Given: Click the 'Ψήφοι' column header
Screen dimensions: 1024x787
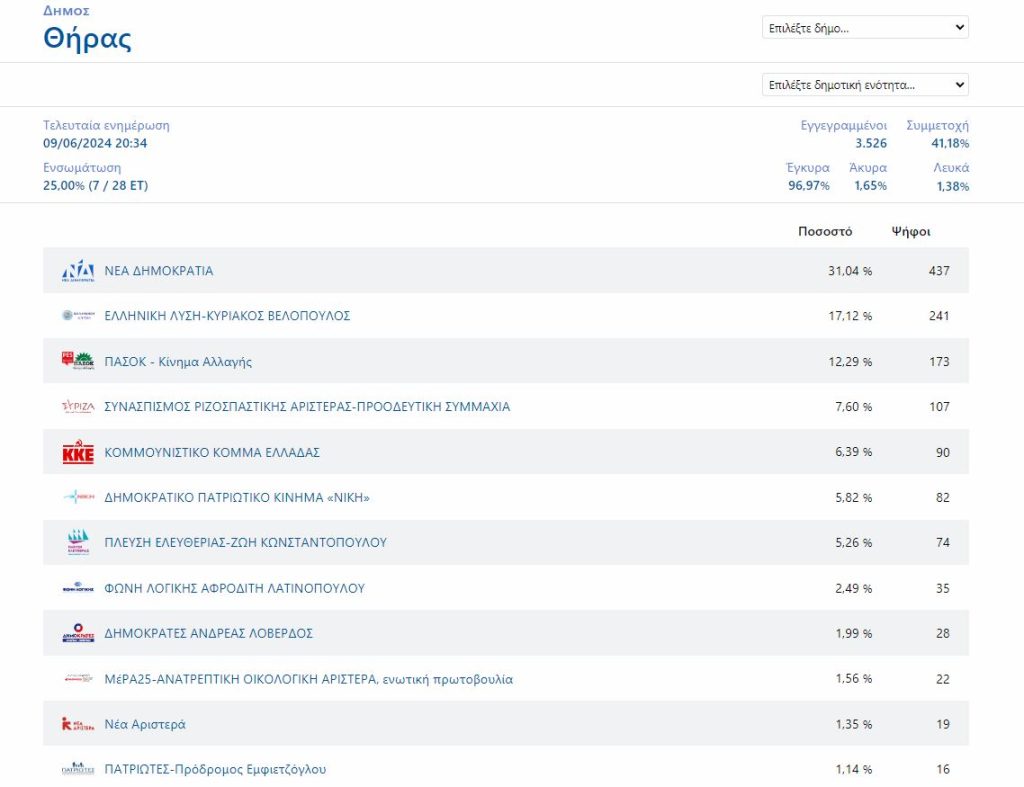Looking at the screenshot, I should 911,231.
